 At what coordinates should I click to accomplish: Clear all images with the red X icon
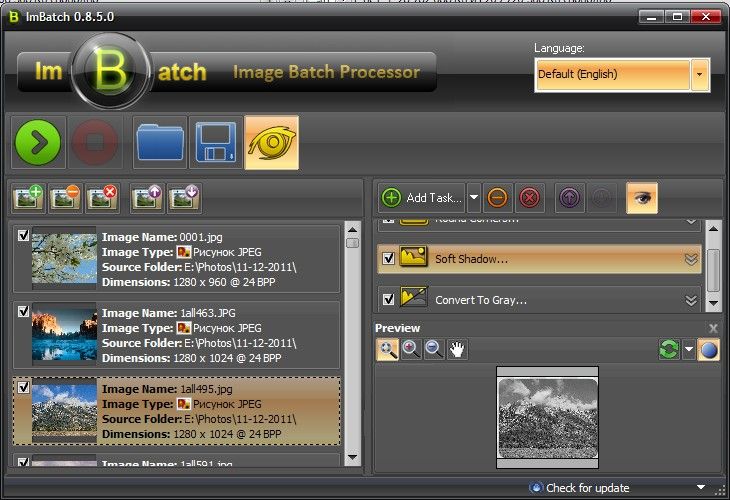pyautogui.click(x=102, y=197)
